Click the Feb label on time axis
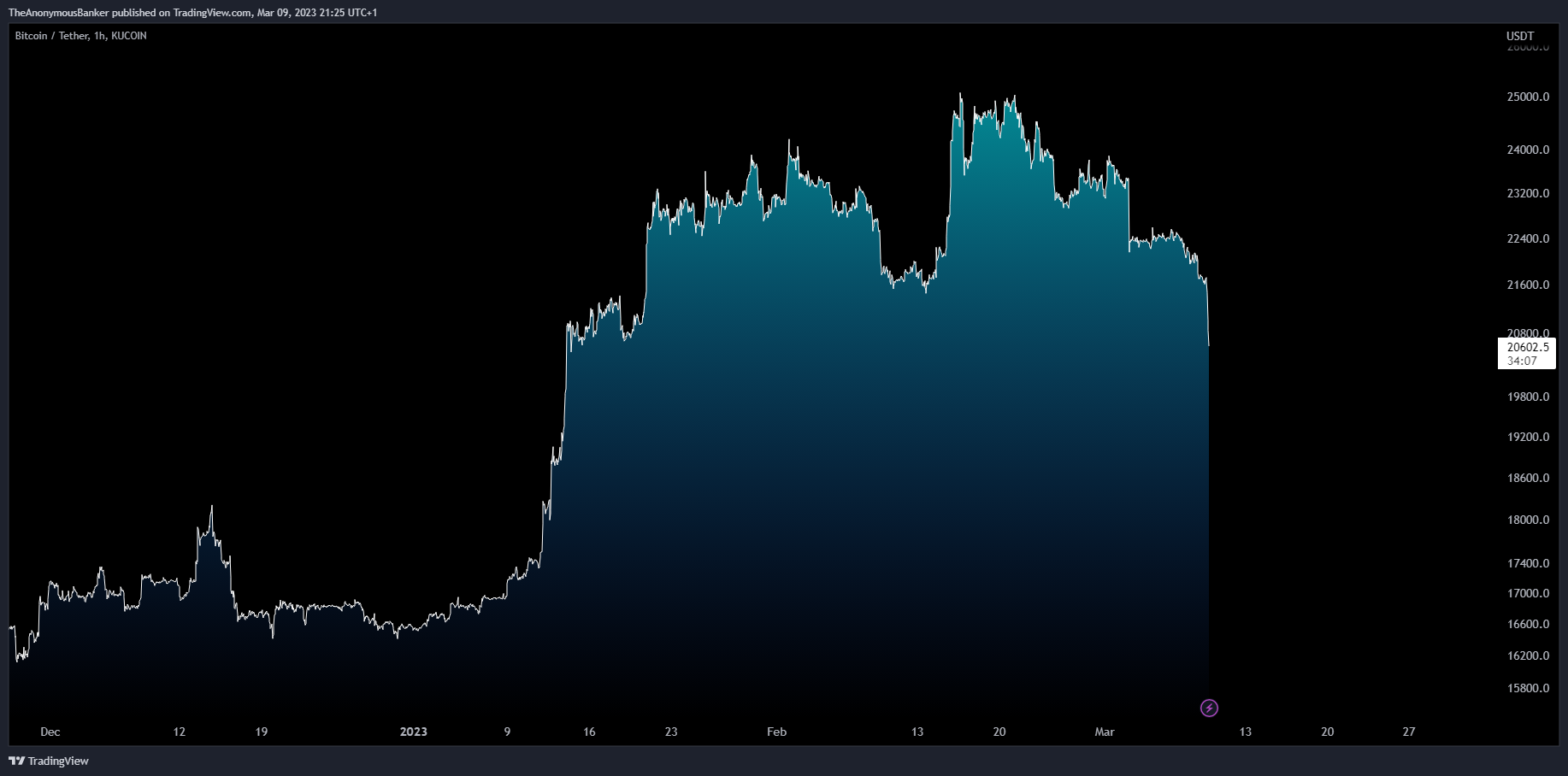Image resolution: width=1568 pixels, height=776 pixels. coord(776,732)
